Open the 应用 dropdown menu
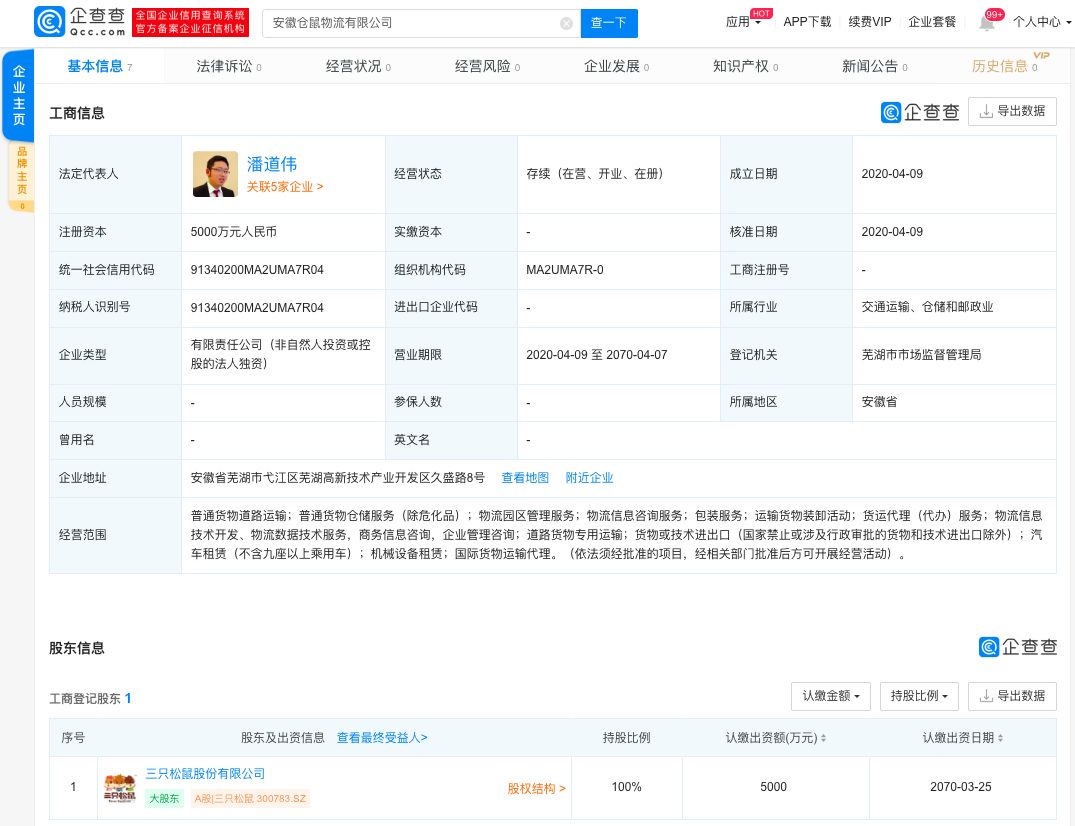 [742, 22]
